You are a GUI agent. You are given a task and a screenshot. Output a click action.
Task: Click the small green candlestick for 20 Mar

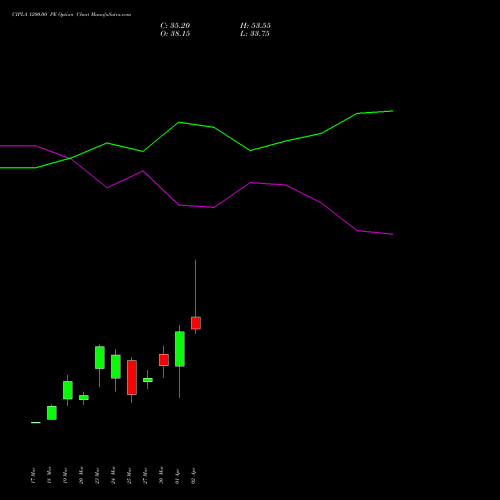click(x=84, y=397)
